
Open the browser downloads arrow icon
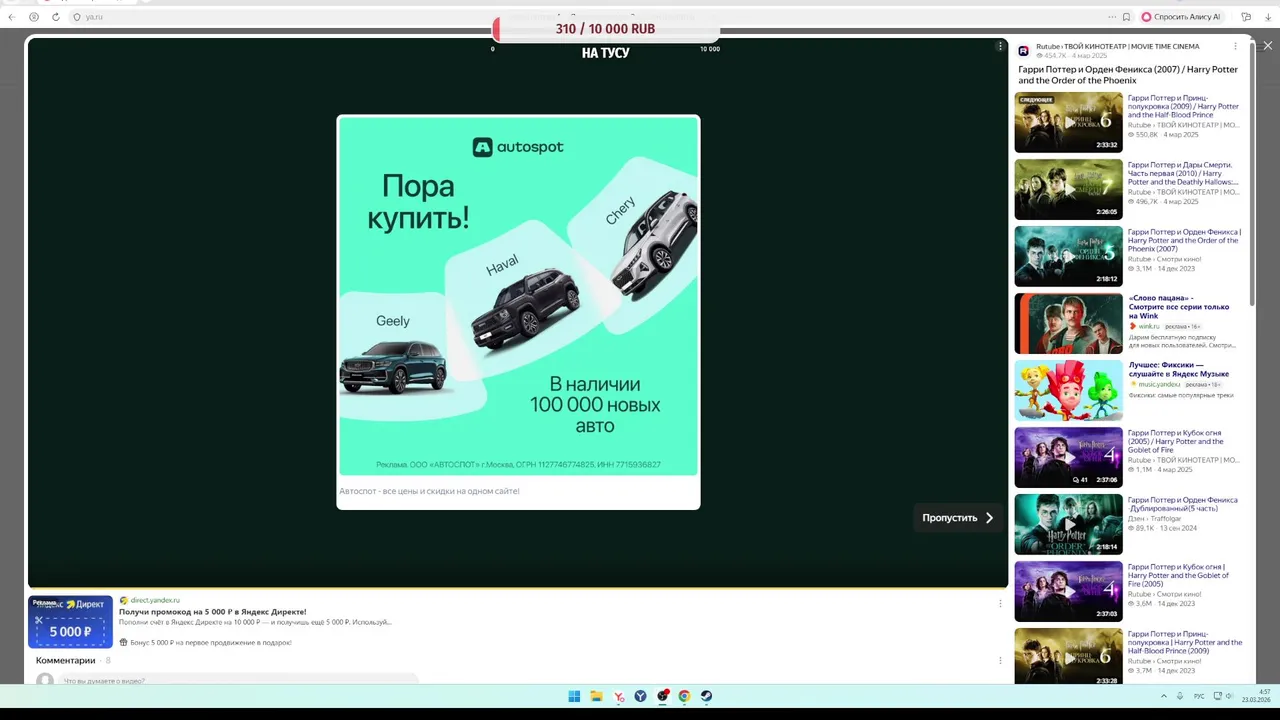pyautogui.click(x=1268, y=17)
